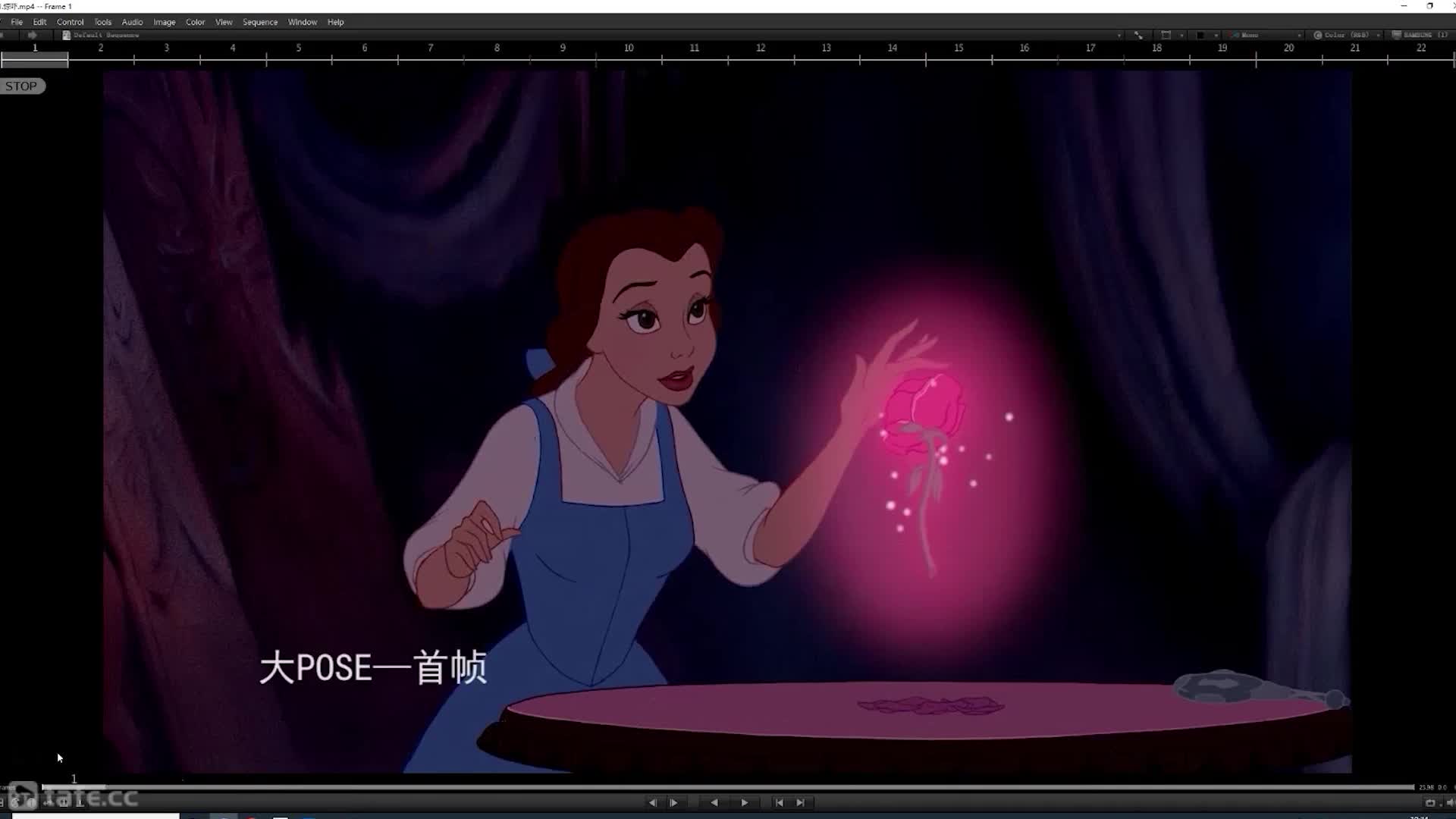This screenshot has height=819, width=1456.
Task: Jump to the next marker or end
Action: (x=800, y=802)
